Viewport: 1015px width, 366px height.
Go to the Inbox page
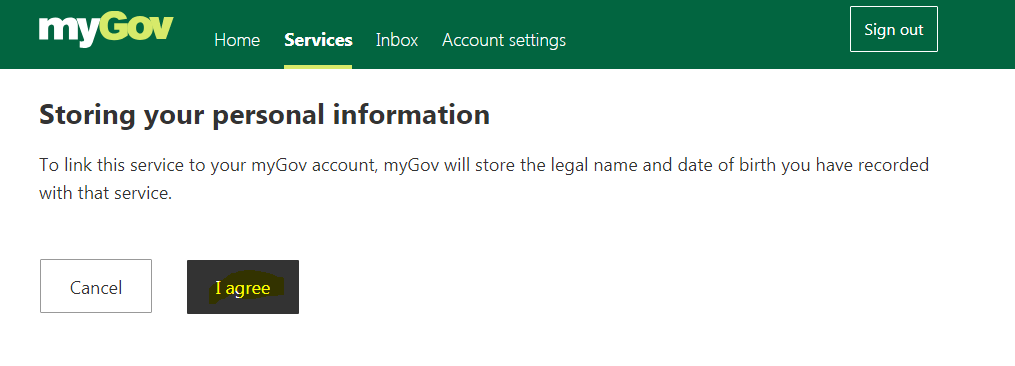(397, 40)
